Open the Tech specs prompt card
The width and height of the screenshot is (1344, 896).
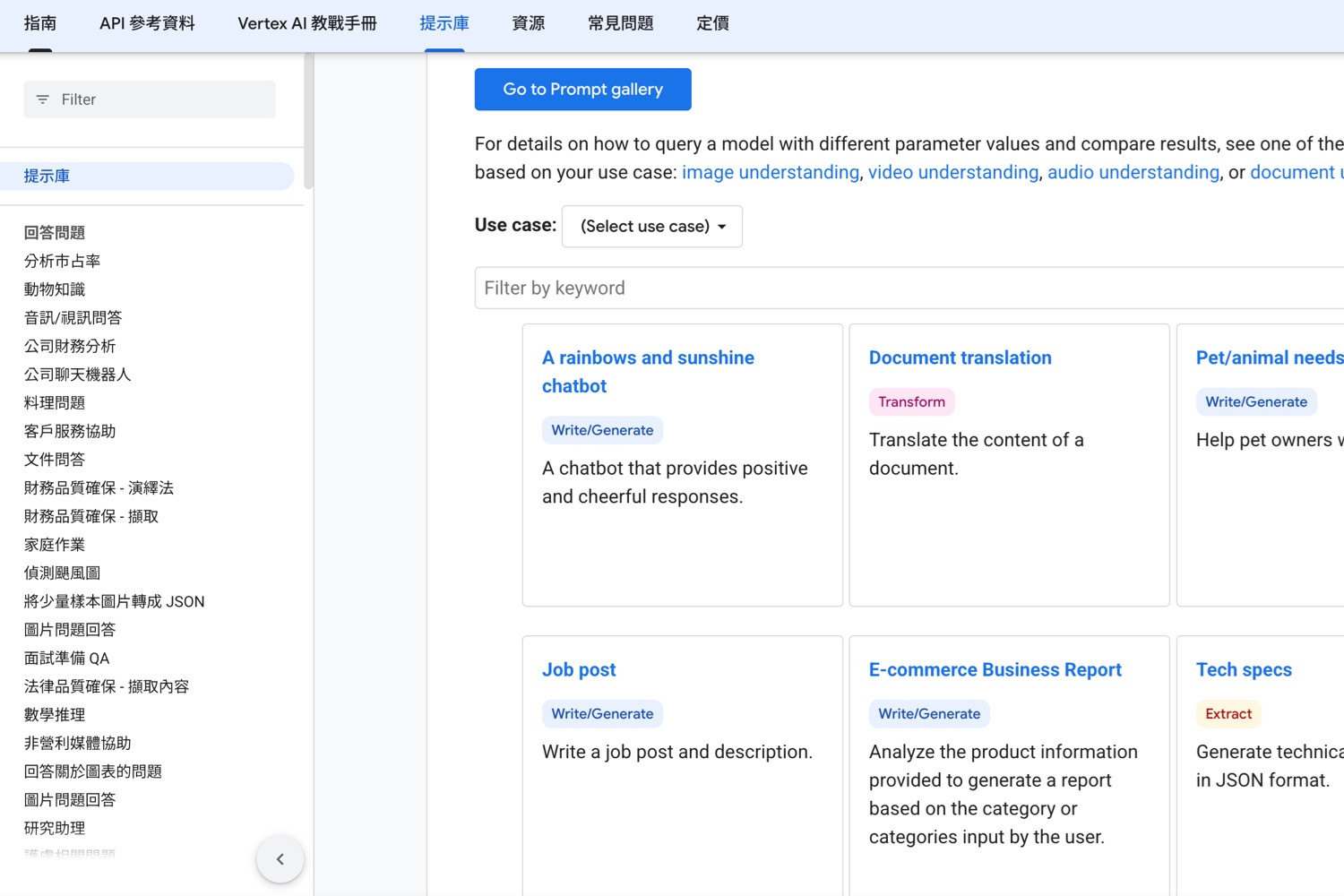click(x=1244, y=669)
